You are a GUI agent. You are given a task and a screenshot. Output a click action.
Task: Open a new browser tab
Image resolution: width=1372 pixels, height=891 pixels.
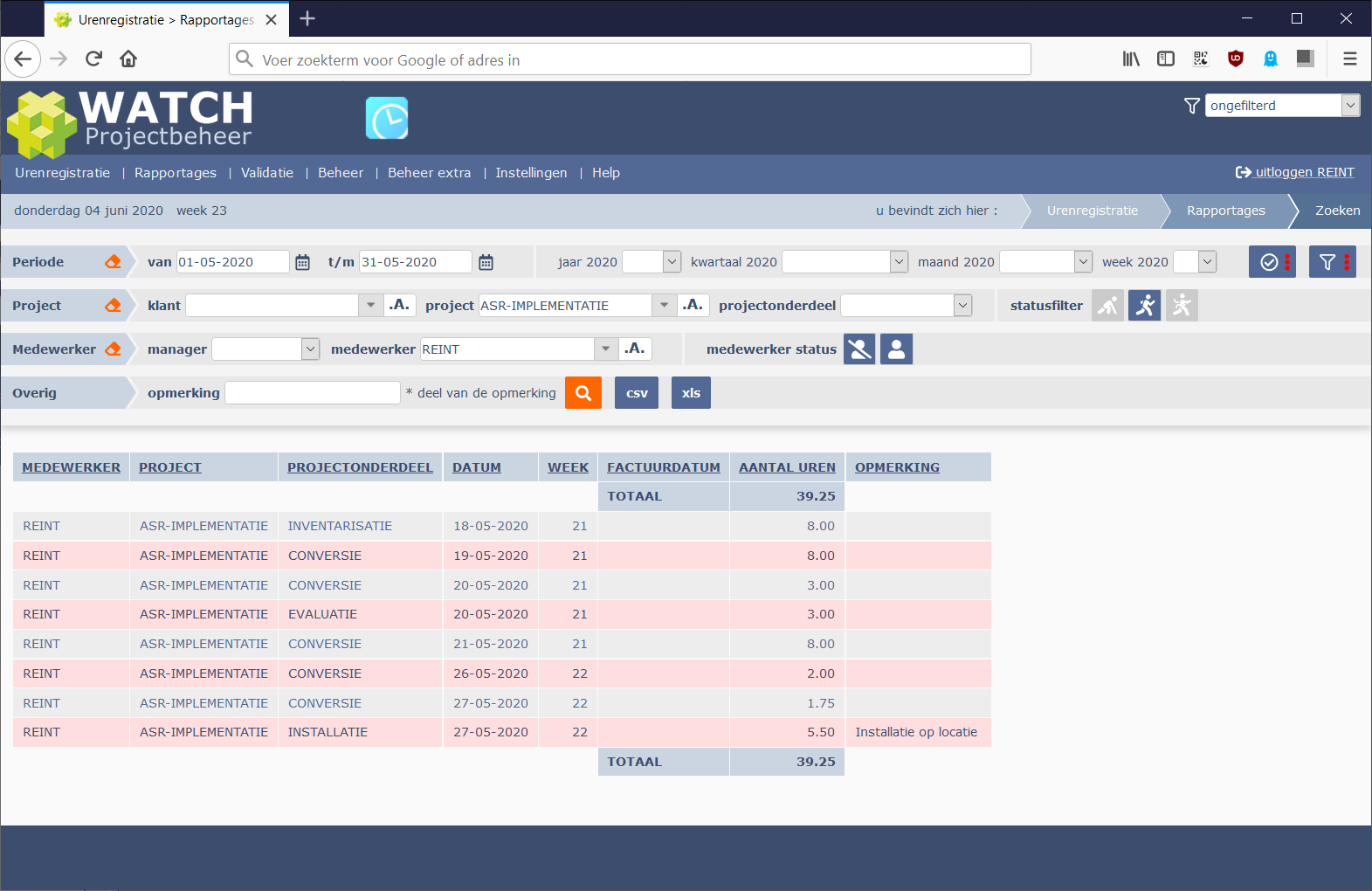(307, 18)
